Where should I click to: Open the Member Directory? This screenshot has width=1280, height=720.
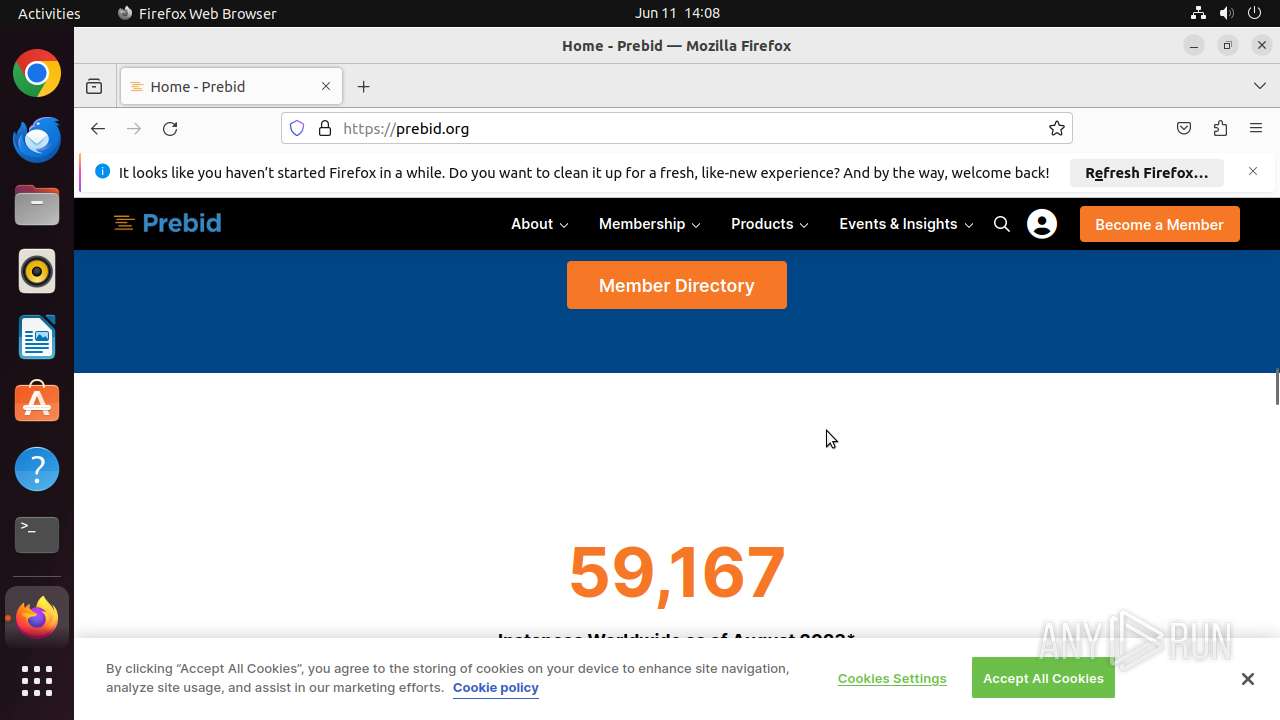pyautogui.click(x=677, y=285)
